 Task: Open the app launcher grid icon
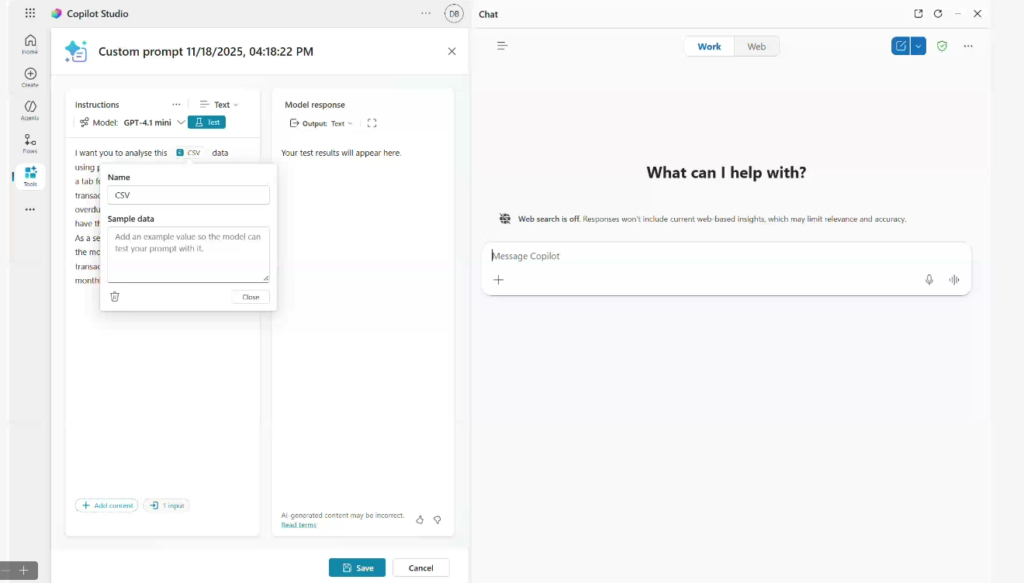30,13
